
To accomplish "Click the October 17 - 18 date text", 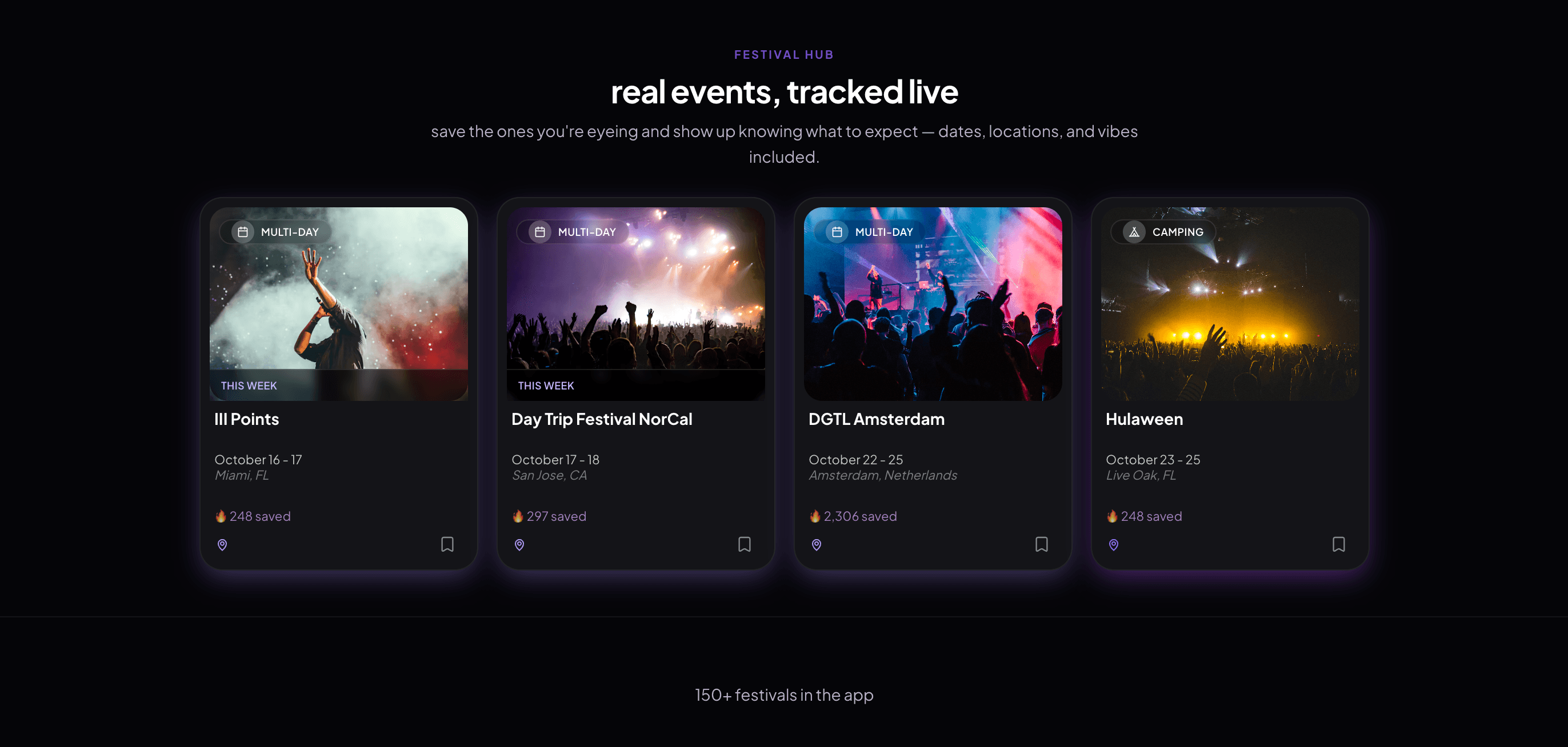I will pyautogui.click(x=555, y=459).
